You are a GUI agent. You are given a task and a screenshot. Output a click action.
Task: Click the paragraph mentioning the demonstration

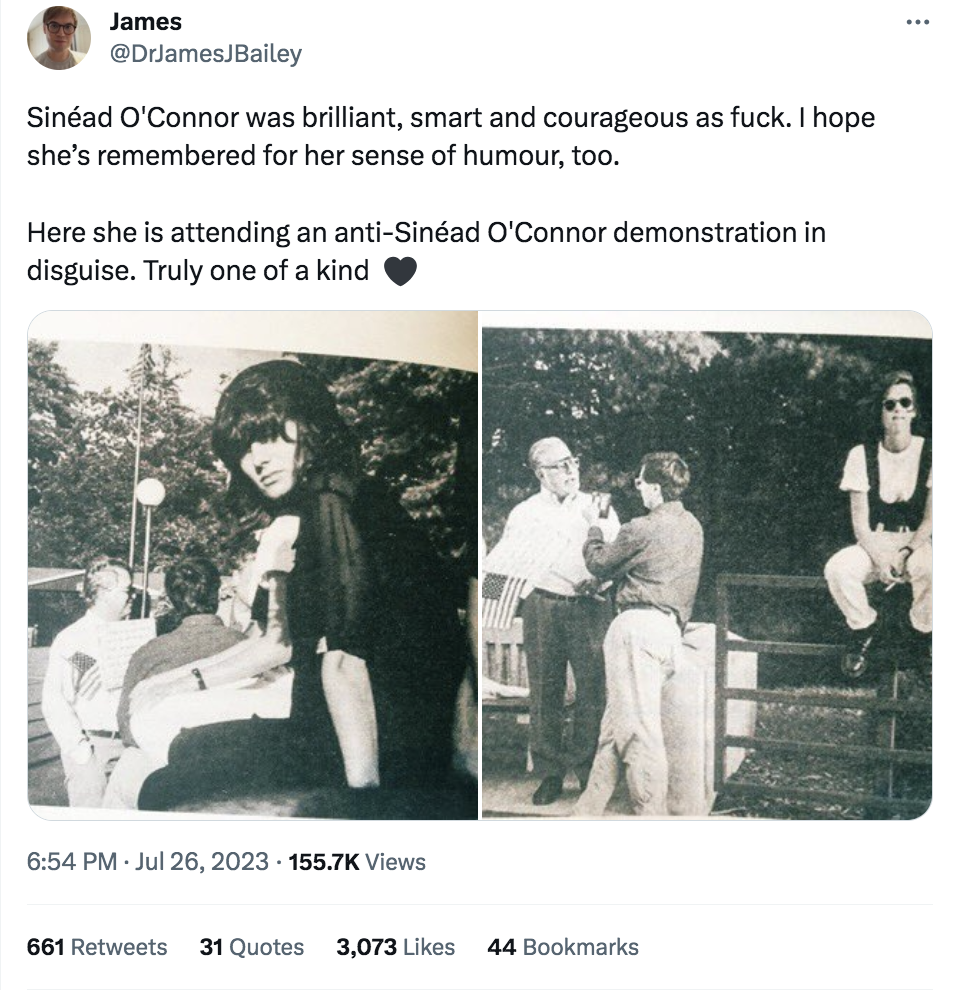pyautogui.click(x=426, y=251)
